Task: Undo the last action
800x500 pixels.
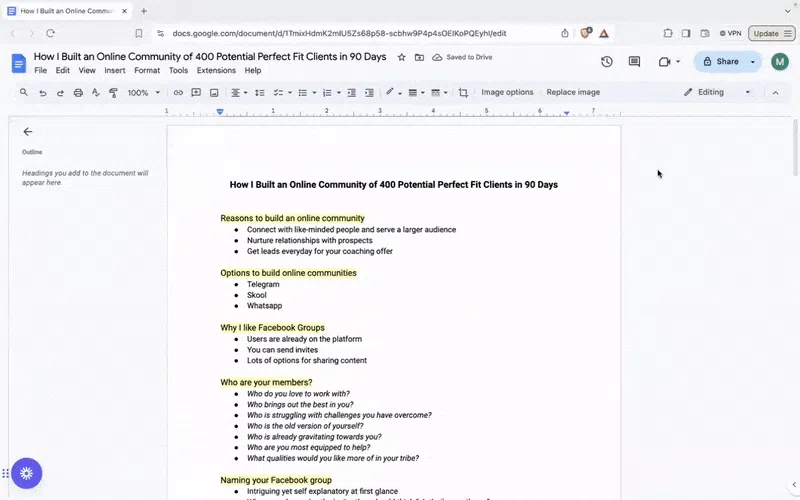Action: 43,93
